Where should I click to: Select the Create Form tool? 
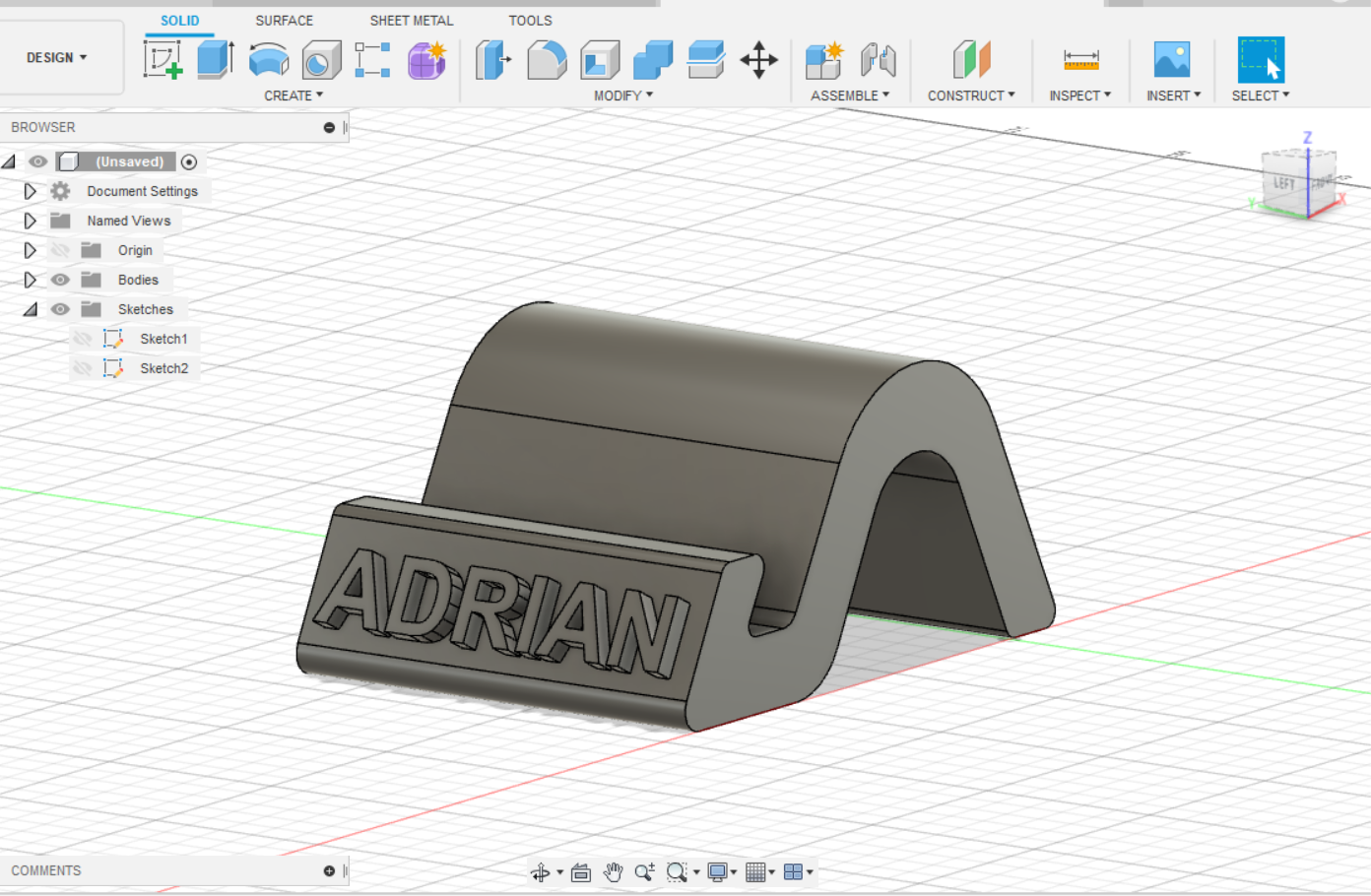[x=427, y=60]
